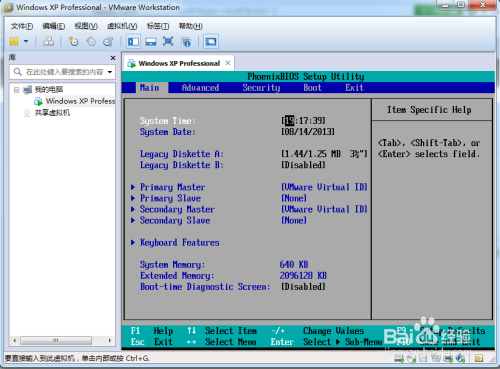Select the Main BIOS menu tab
500x369 pixels.
click(x=149, y=88)
